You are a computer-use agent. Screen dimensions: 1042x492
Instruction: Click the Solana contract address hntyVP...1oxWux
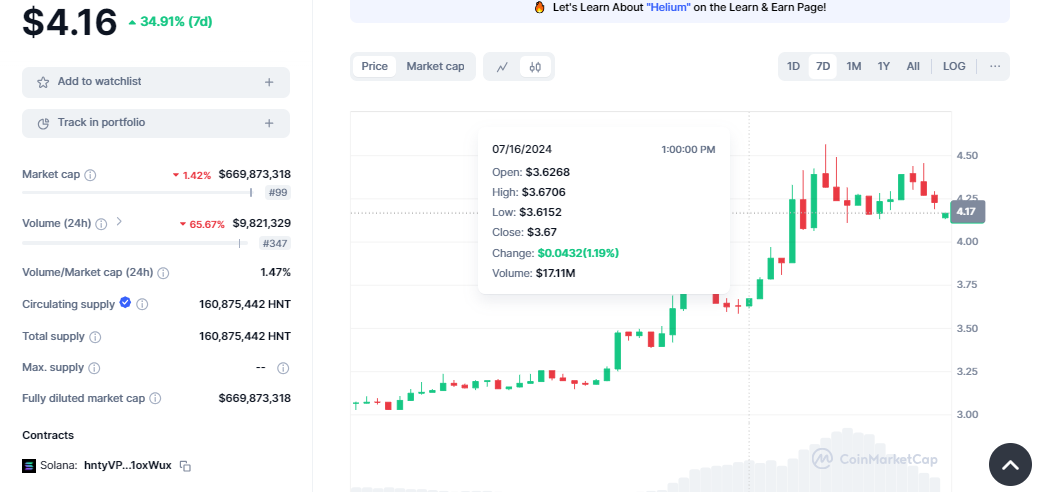[128, 465]
